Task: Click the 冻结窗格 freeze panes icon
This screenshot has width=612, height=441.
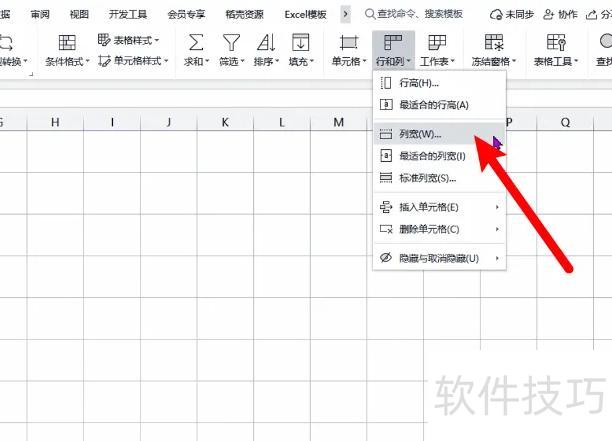Action: click(494, 42)
